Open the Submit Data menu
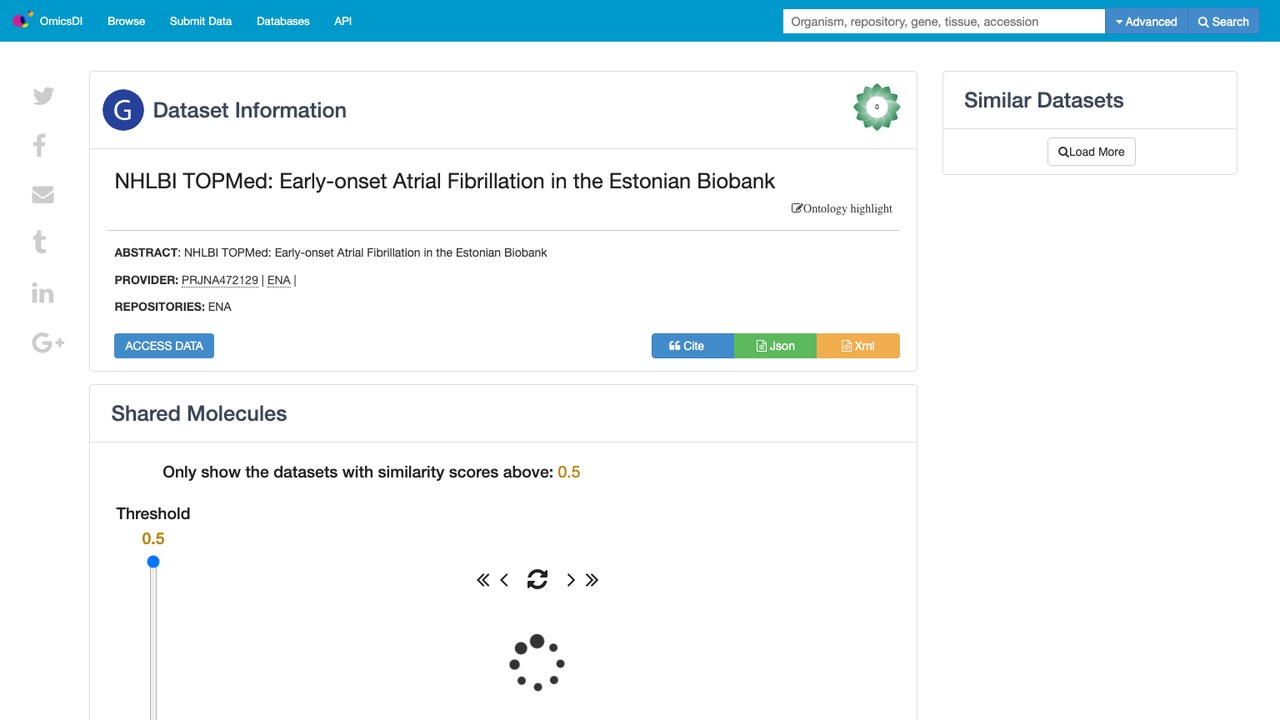 tap(201, 21)
